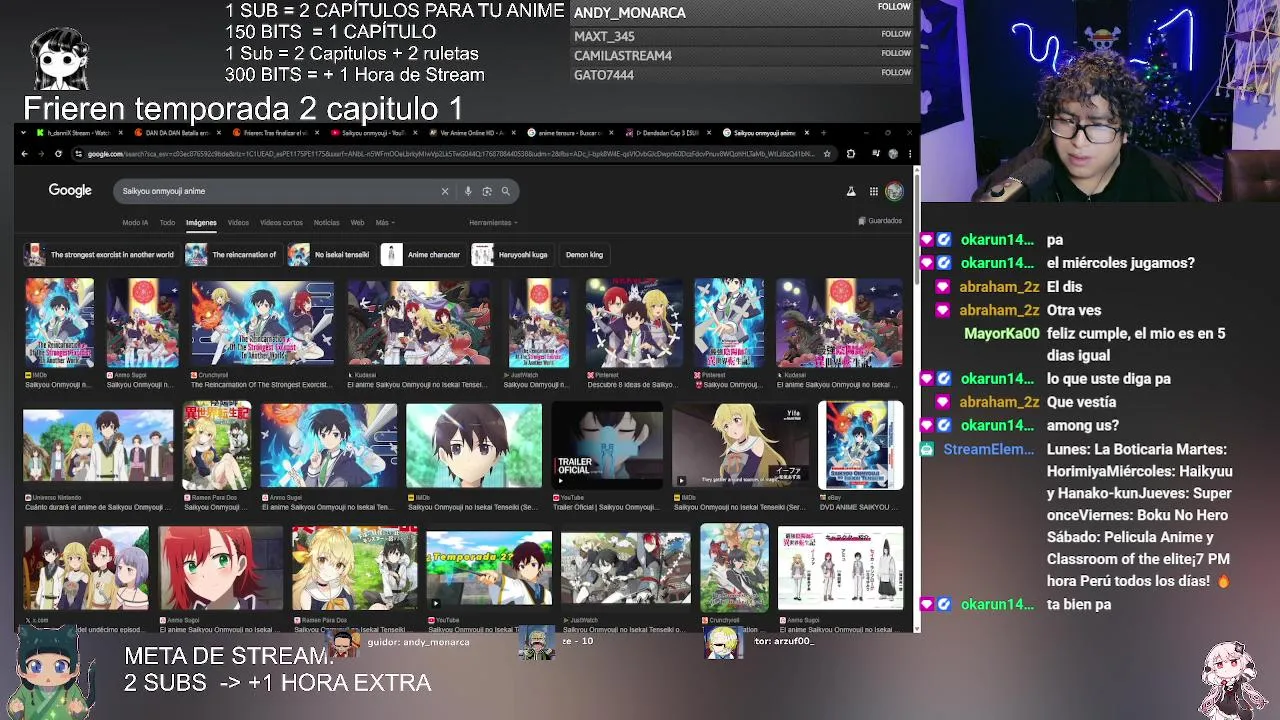Viewport: 1280px width, 720px height.
Task: Open Google Search Labs flask icon
Action: tap(851, 191)
